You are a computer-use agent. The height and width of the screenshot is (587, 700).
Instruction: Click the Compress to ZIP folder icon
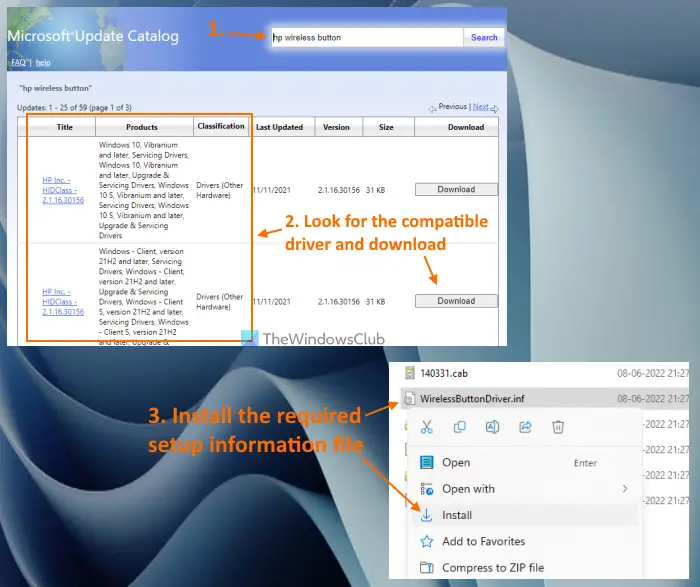click(426, 567)
